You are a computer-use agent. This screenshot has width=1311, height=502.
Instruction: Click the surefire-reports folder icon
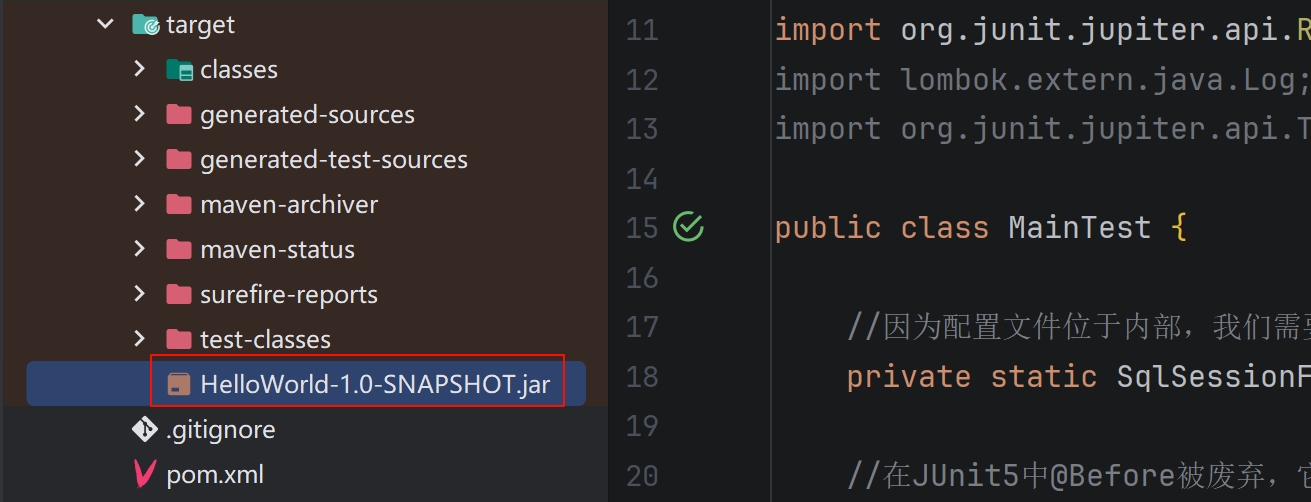click(x=179, y=295)
